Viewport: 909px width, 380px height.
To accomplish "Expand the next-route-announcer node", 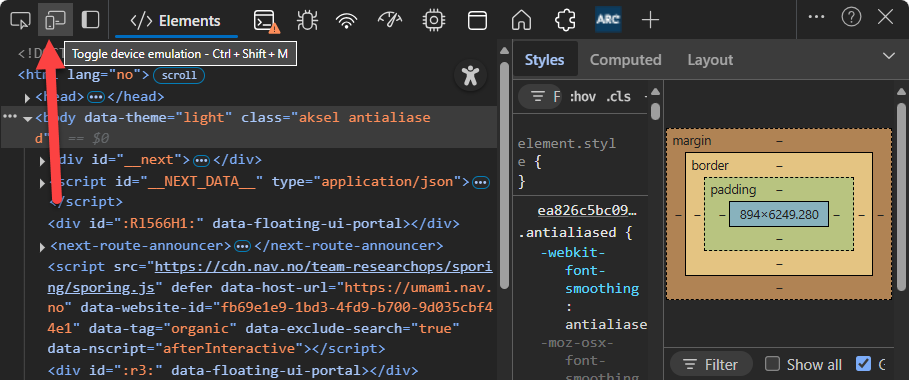I will point(42,247).
